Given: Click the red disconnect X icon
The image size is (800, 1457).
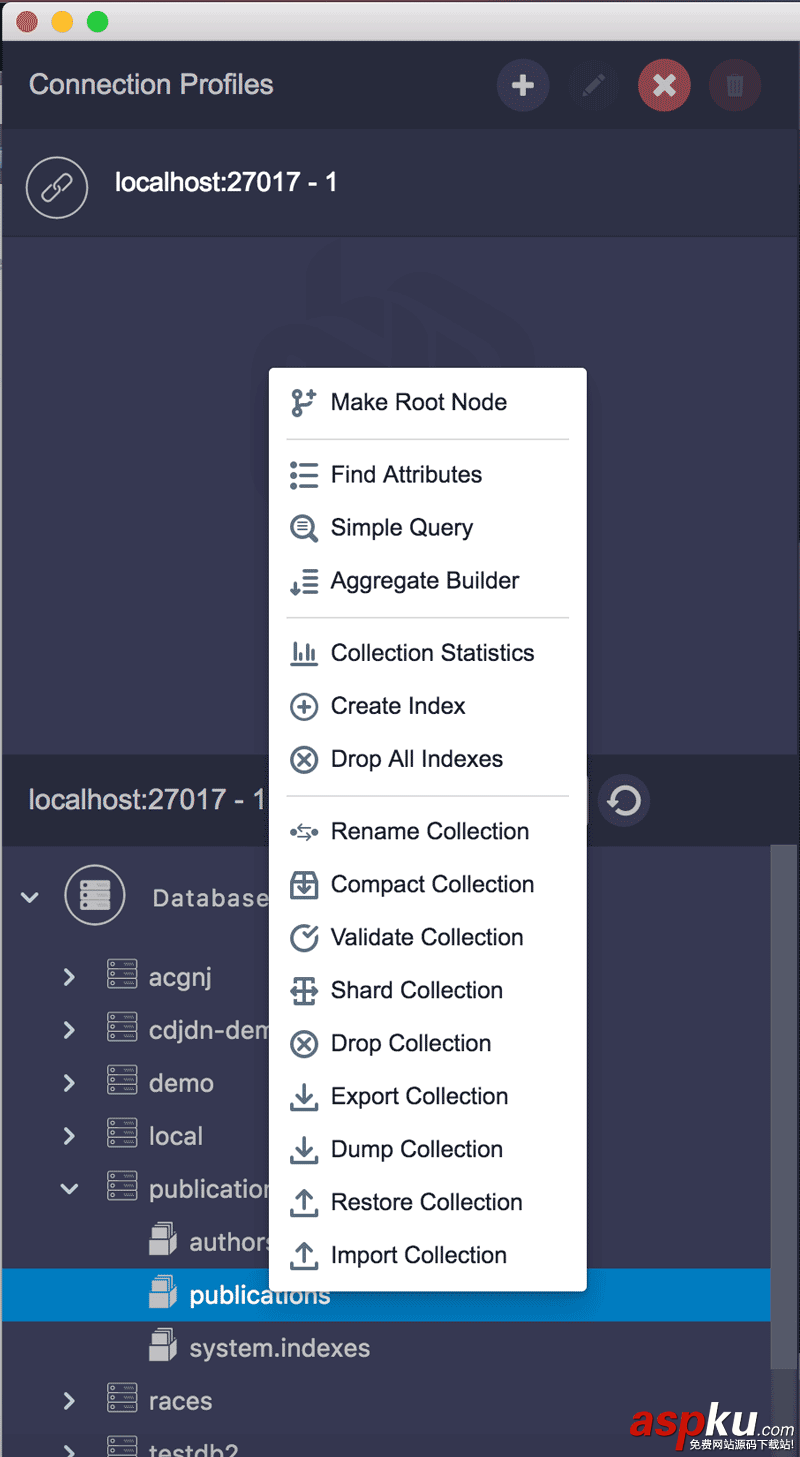Looking at the screenshot, I should point(664,85).
